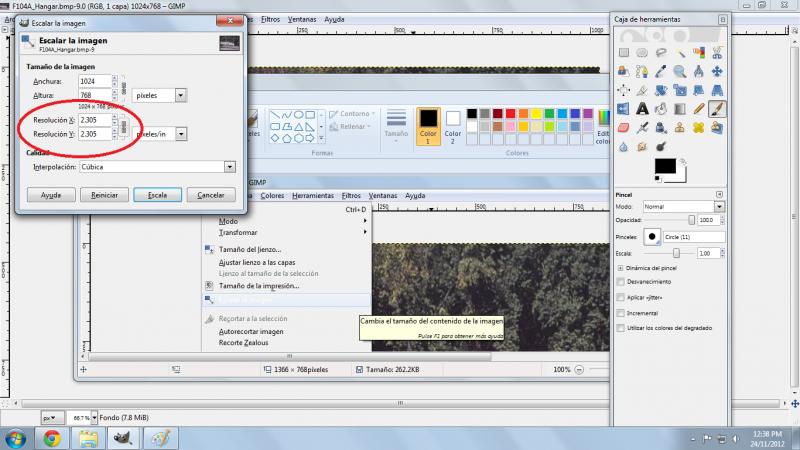
Task: Toggle the Incremental checkbox
Action: (620, 313)
